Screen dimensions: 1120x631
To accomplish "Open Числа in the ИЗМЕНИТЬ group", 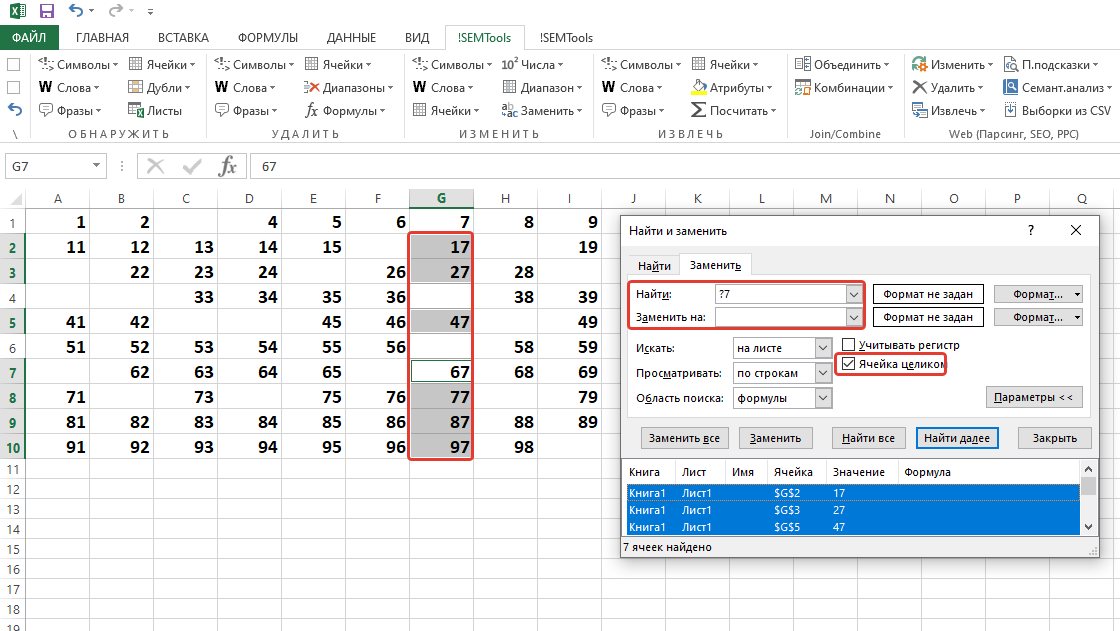I will (x=532, y=64).
